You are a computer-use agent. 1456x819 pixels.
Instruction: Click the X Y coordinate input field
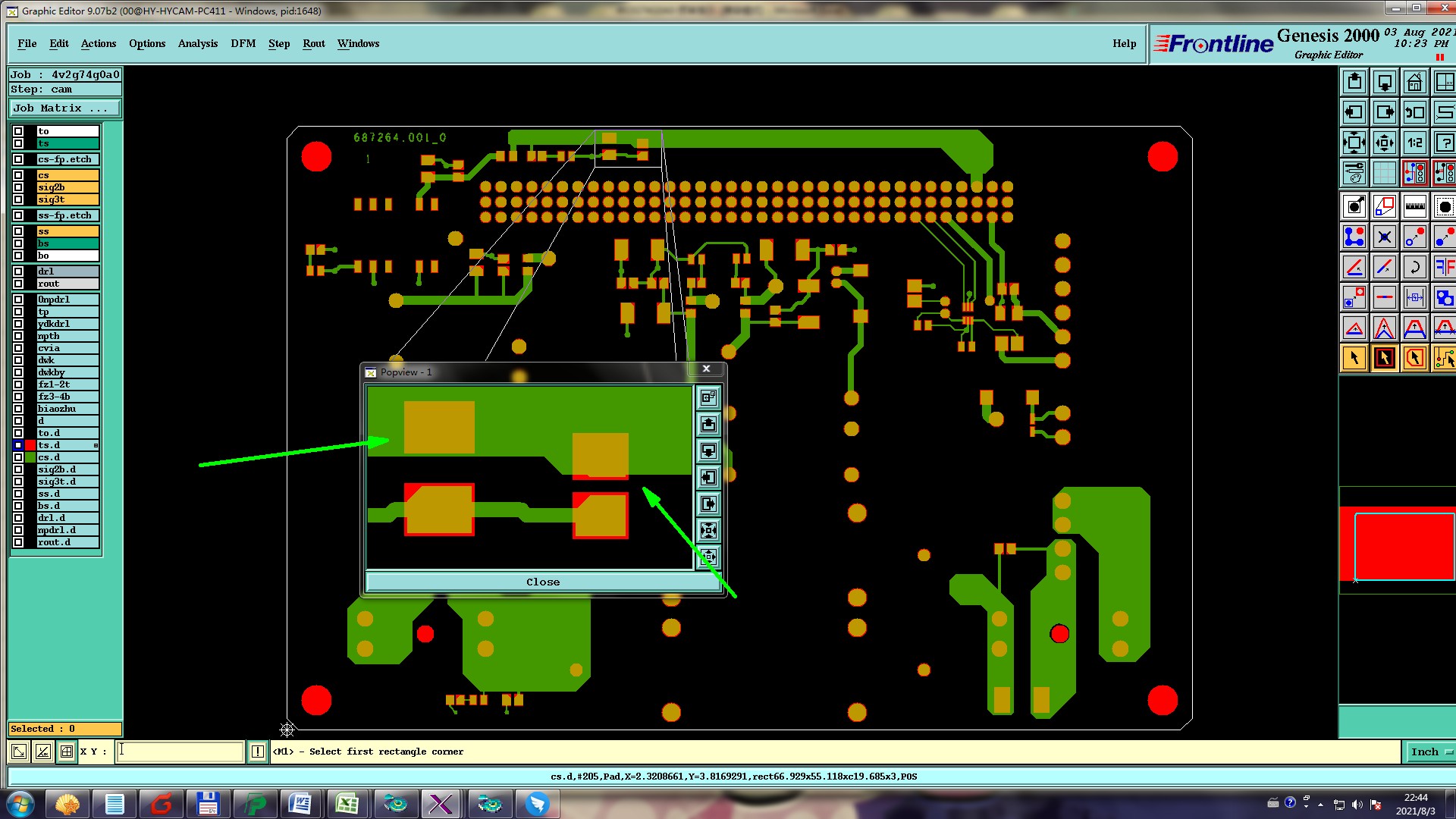point(180,752)
